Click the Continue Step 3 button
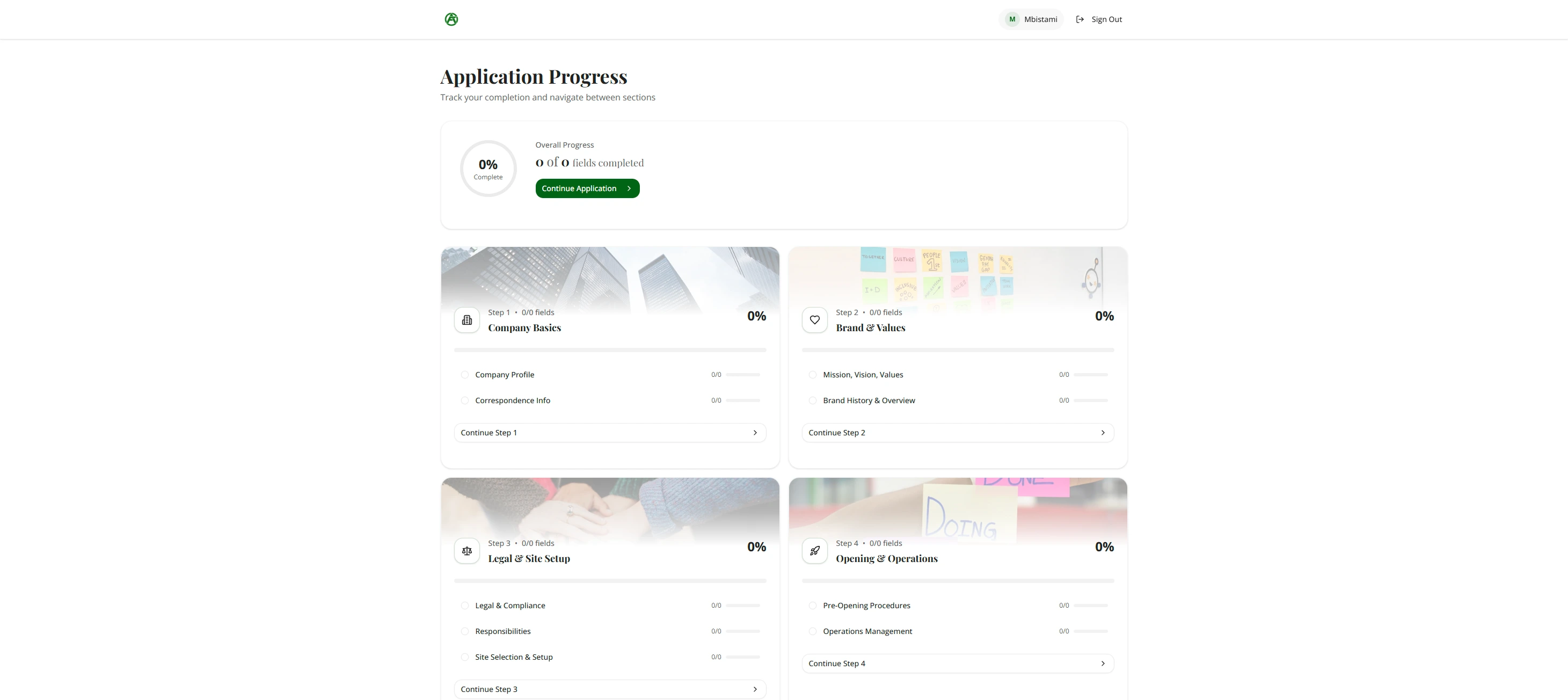This screenshot has height=700, width=1568. click(x=609, y=690)
